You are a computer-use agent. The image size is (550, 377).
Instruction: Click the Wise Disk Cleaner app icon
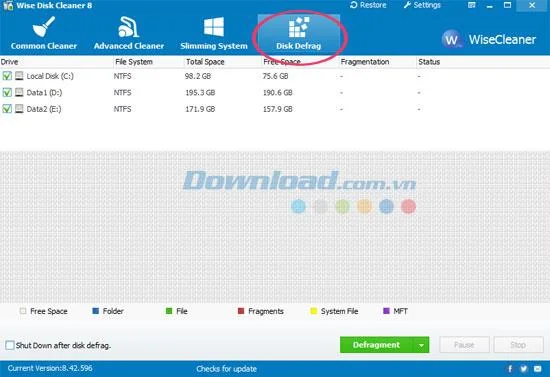[8, 5]
